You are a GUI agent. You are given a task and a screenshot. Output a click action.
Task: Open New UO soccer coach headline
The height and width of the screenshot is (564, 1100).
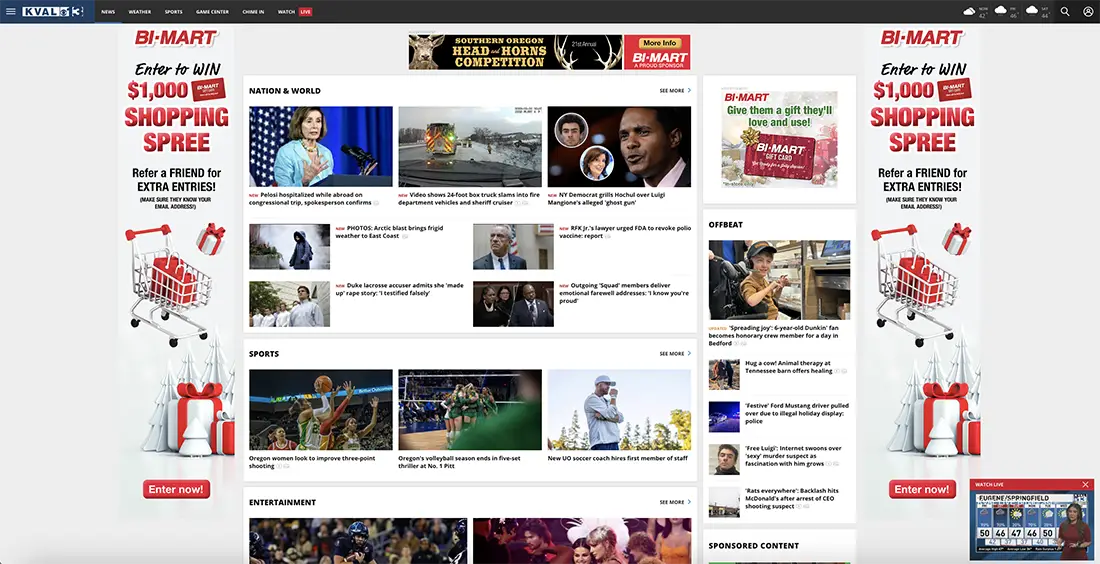coord(617,458)
